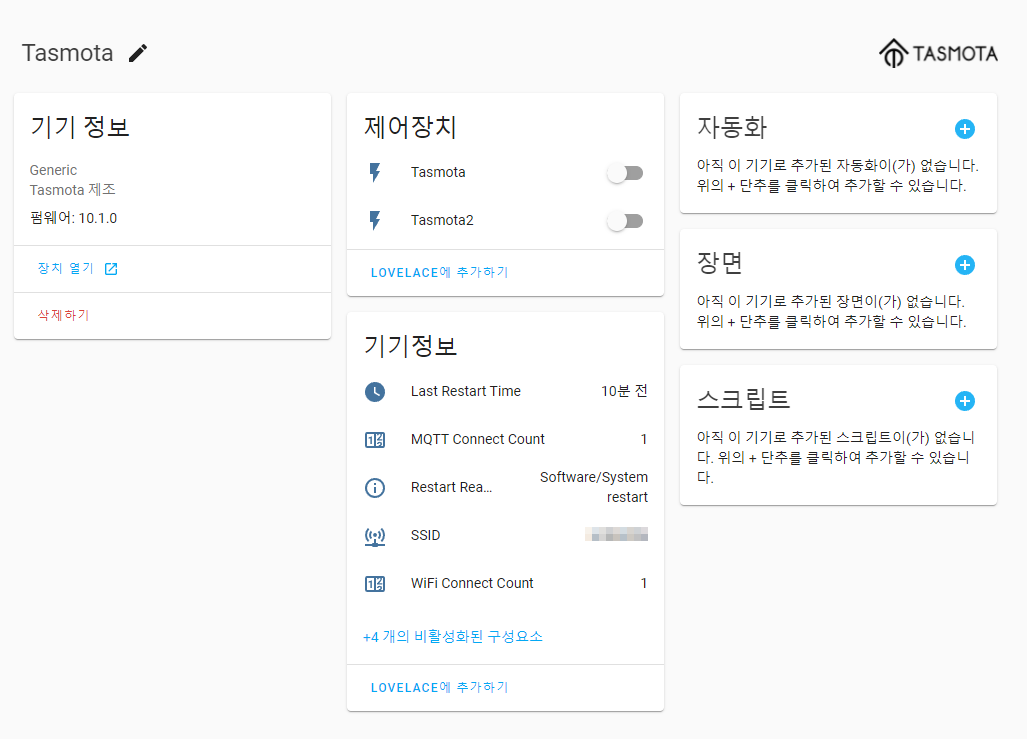Click the MQTT Connect Count value 1

pos(644,440)
